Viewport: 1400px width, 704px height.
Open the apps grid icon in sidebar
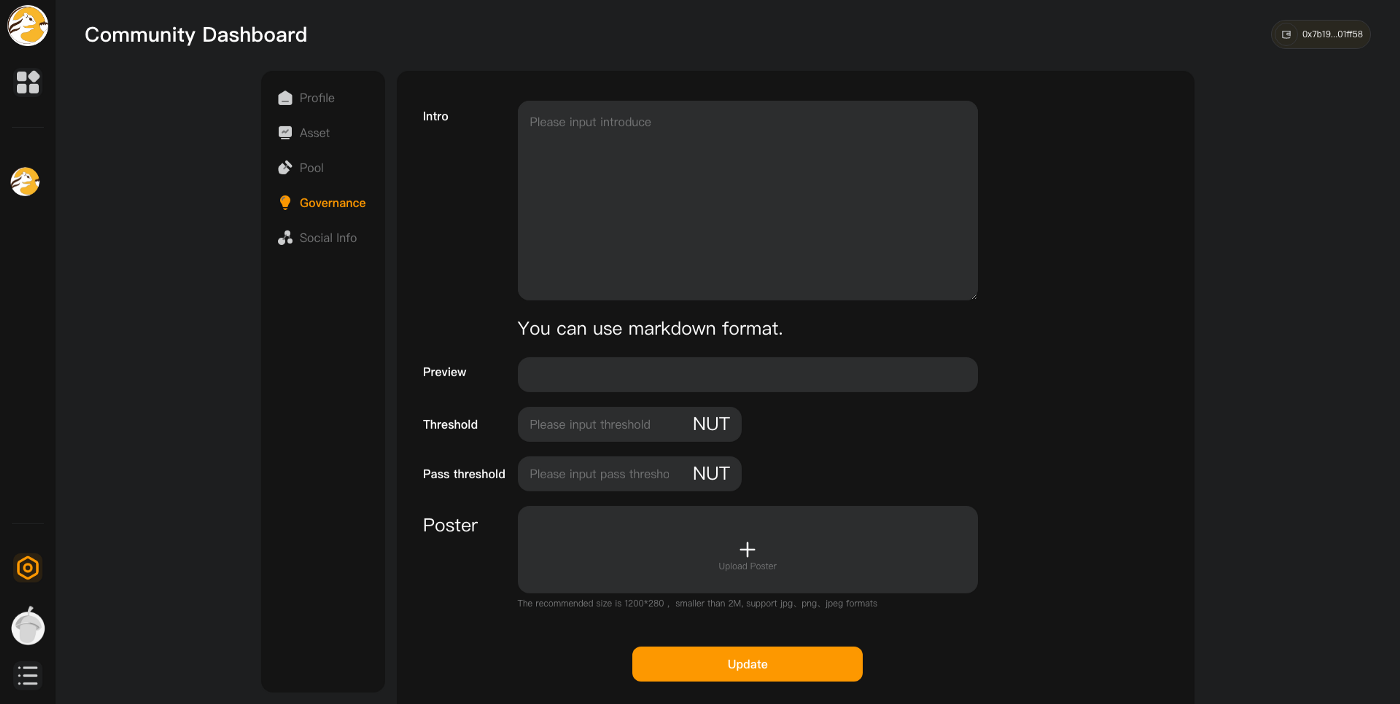[x=28, y=82]
